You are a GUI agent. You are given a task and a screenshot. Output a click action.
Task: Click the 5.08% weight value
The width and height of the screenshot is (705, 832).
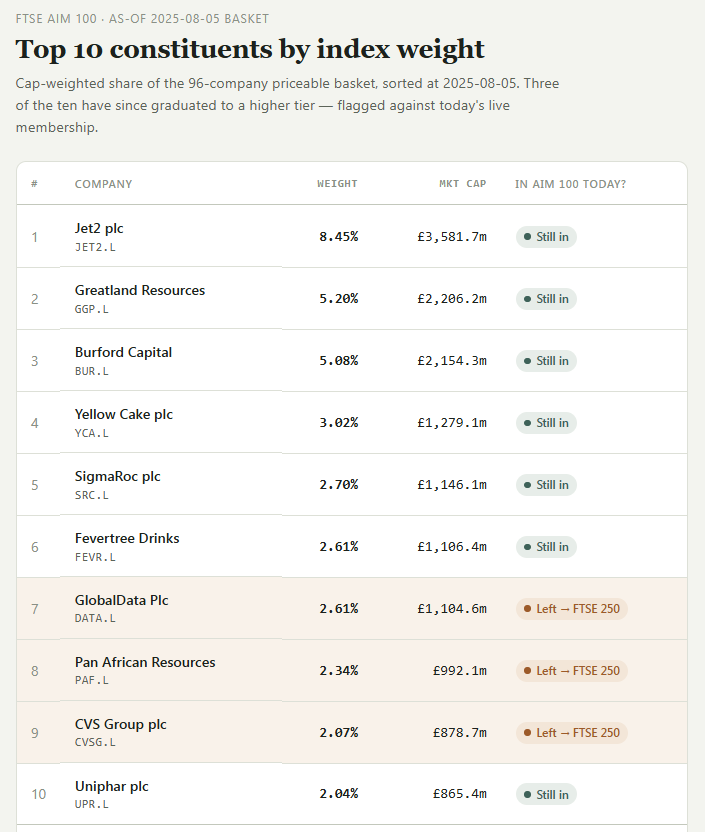coord(338,361)
